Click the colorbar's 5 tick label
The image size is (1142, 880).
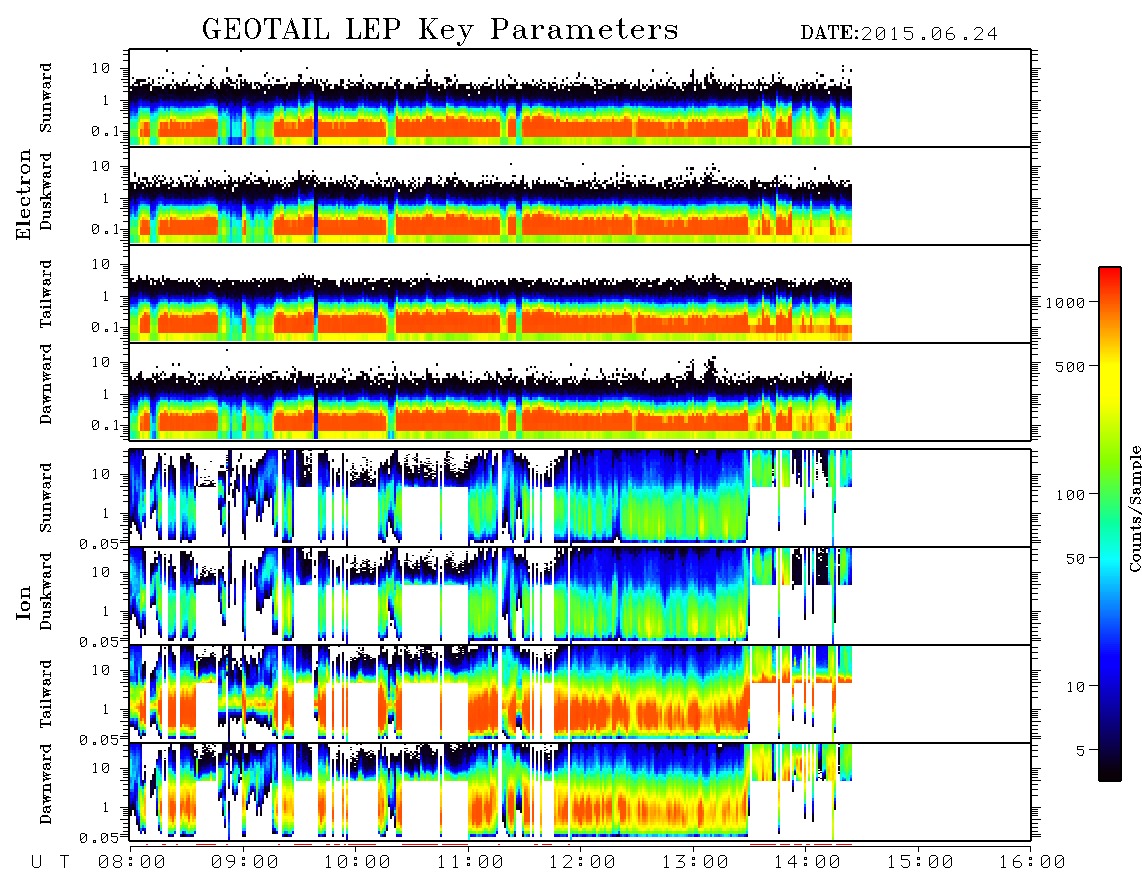coord(1080,751)
